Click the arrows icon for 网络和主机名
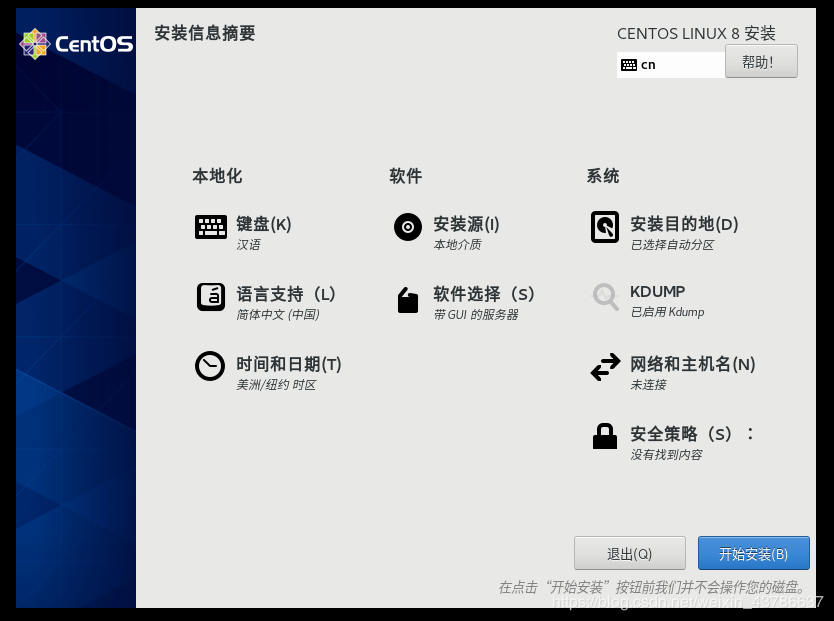The height and width of the screenshot is (621, 834). click(605, 367)
